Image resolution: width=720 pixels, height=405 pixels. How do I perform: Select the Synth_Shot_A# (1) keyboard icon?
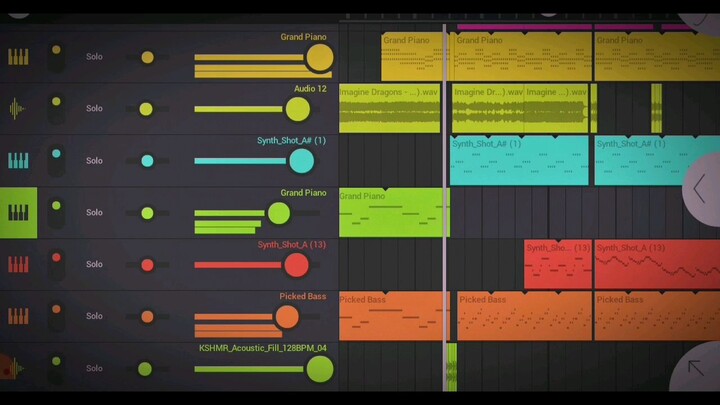point(18,161)
